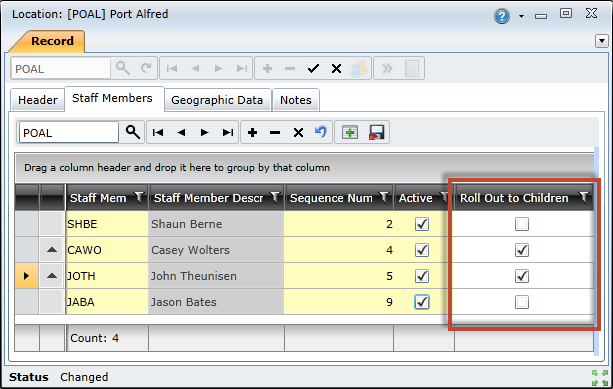Add a new staff row with plus
The width and height of the screenshot is (613, 389).
pyautogui.click(x=253, y=133)
